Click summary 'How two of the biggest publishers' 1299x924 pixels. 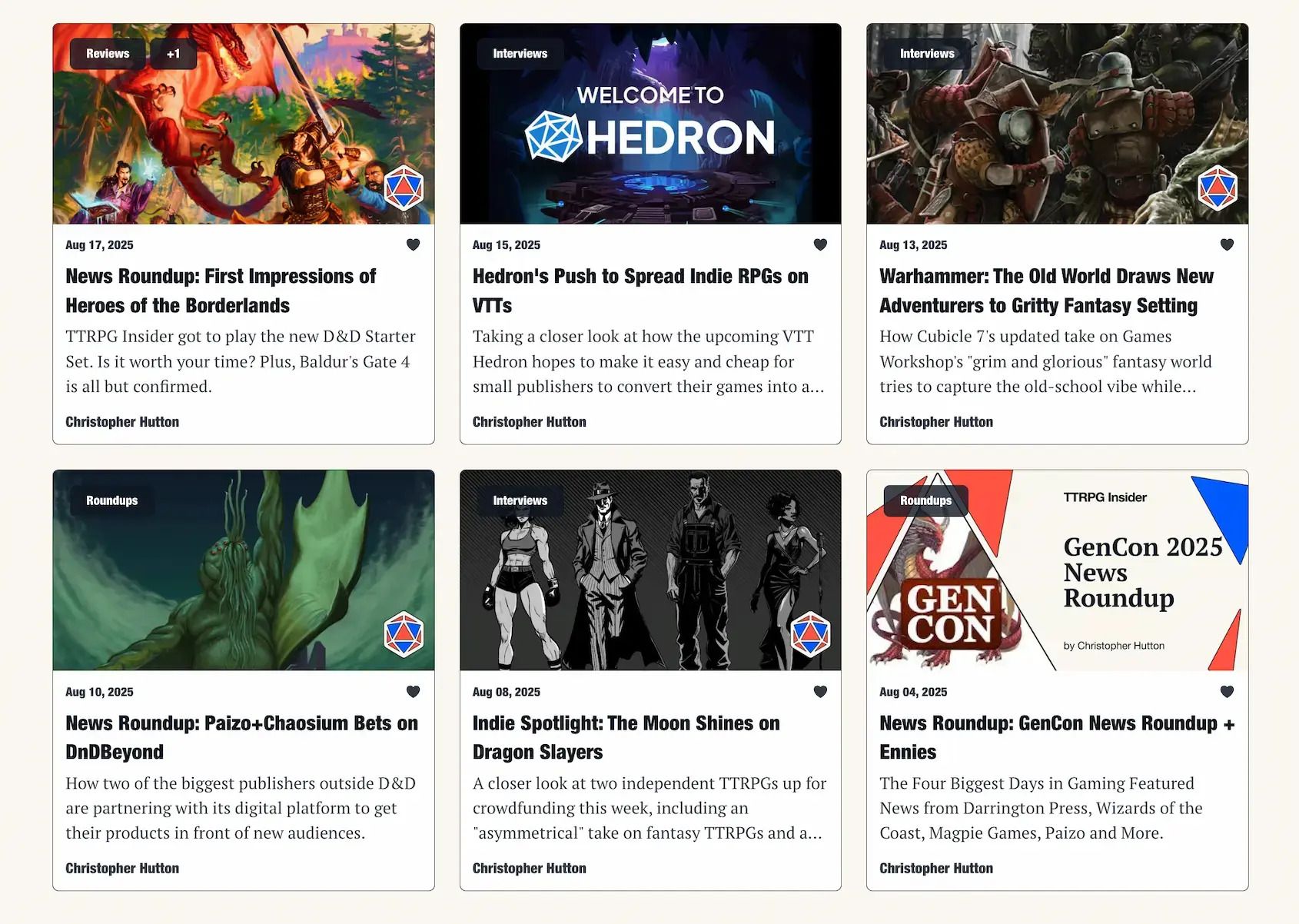click(x=241, y=808)
